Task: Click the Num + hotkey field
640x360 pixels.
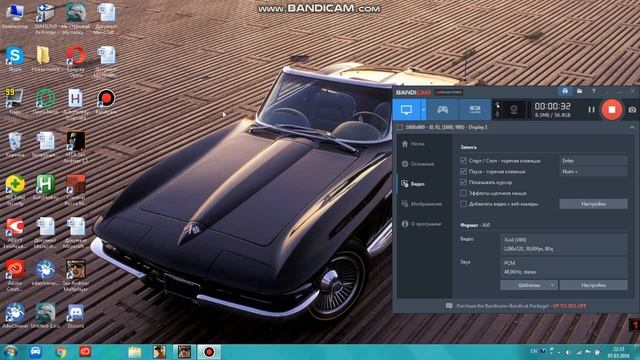Action: point(593,172)
